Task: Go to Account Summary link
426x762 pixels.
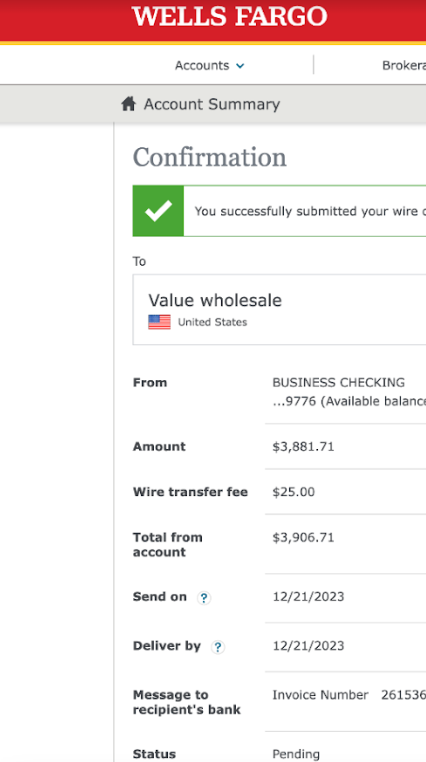Action: pyautogui.click(x=212, y=104)
